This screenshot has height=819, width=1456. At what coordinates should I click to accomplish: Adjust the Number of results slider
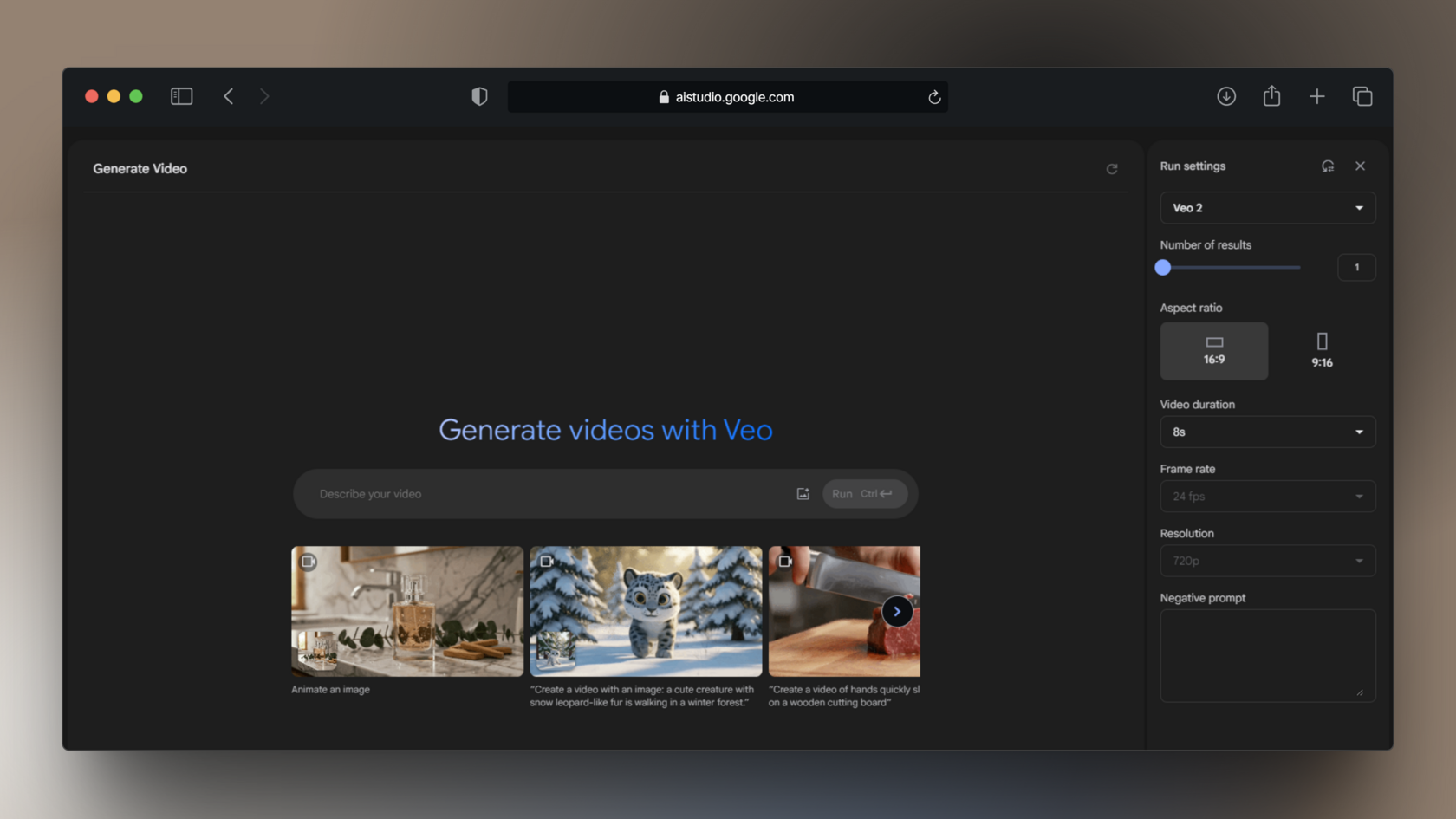(1163, 268)
